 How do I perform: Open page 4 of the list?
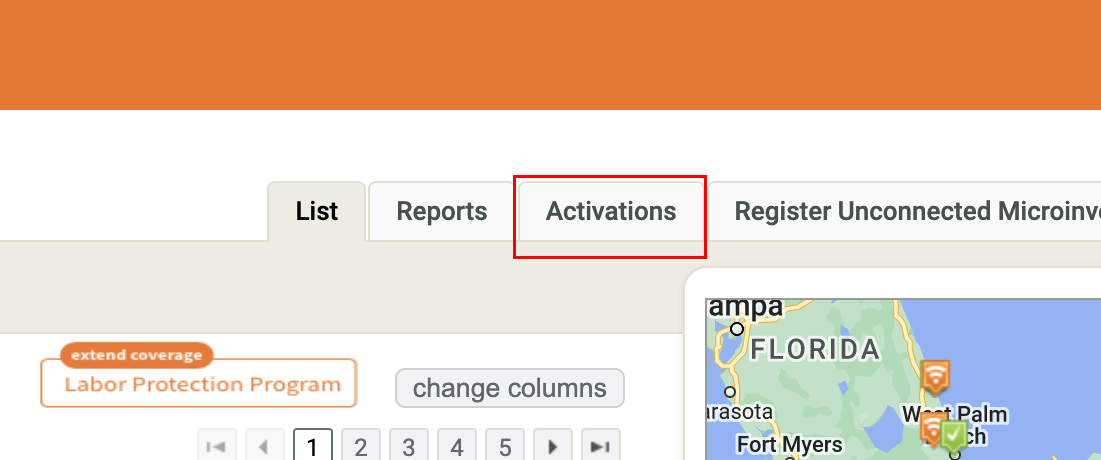point(457,446)
